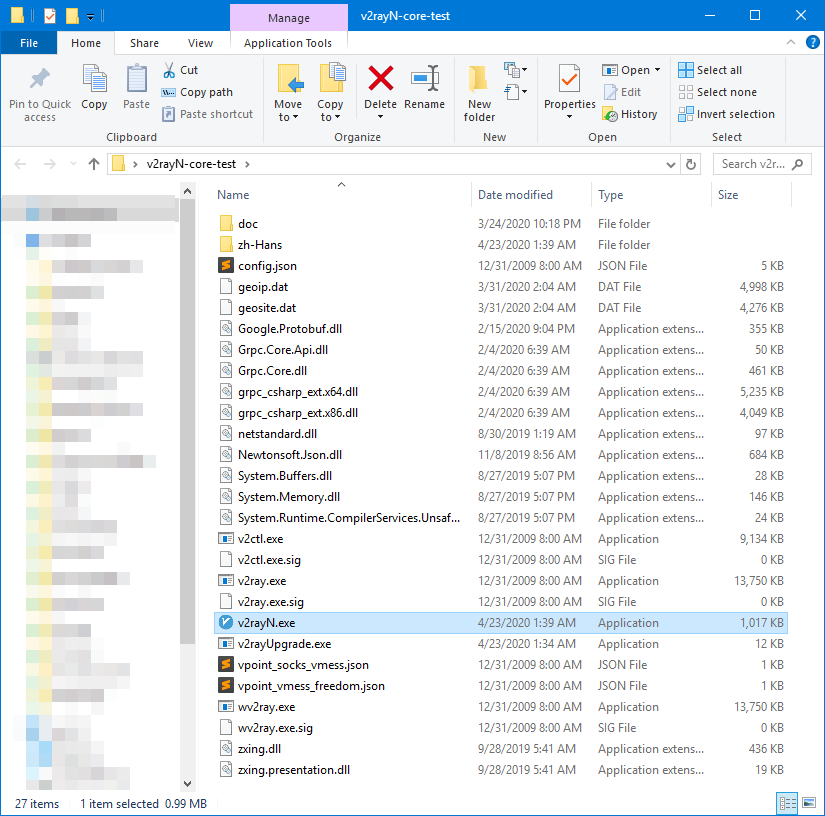Click Select none in ribbon
Image resolution: width=825 pixels, height=816 pixels.
(717, 92)
